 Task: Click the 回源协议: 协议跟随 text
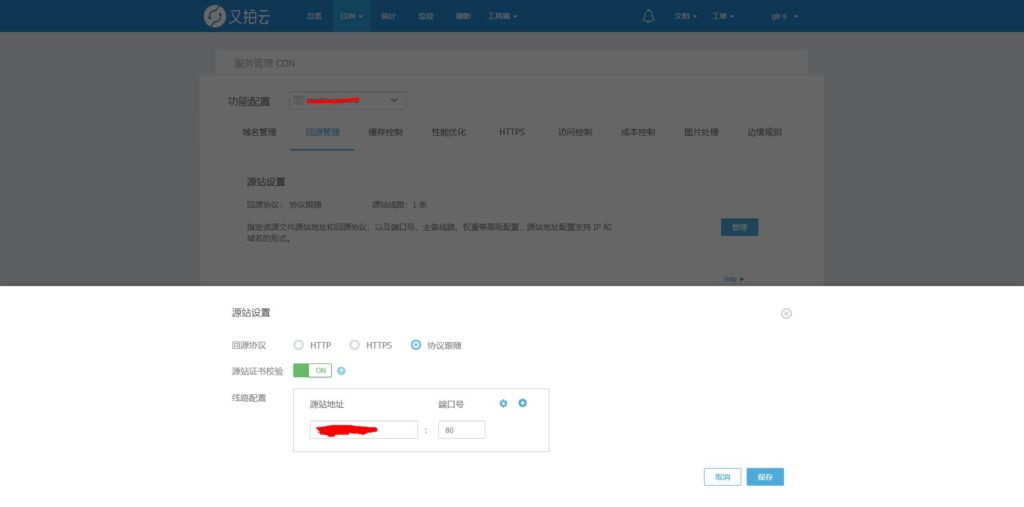click(x=284, y=204)
